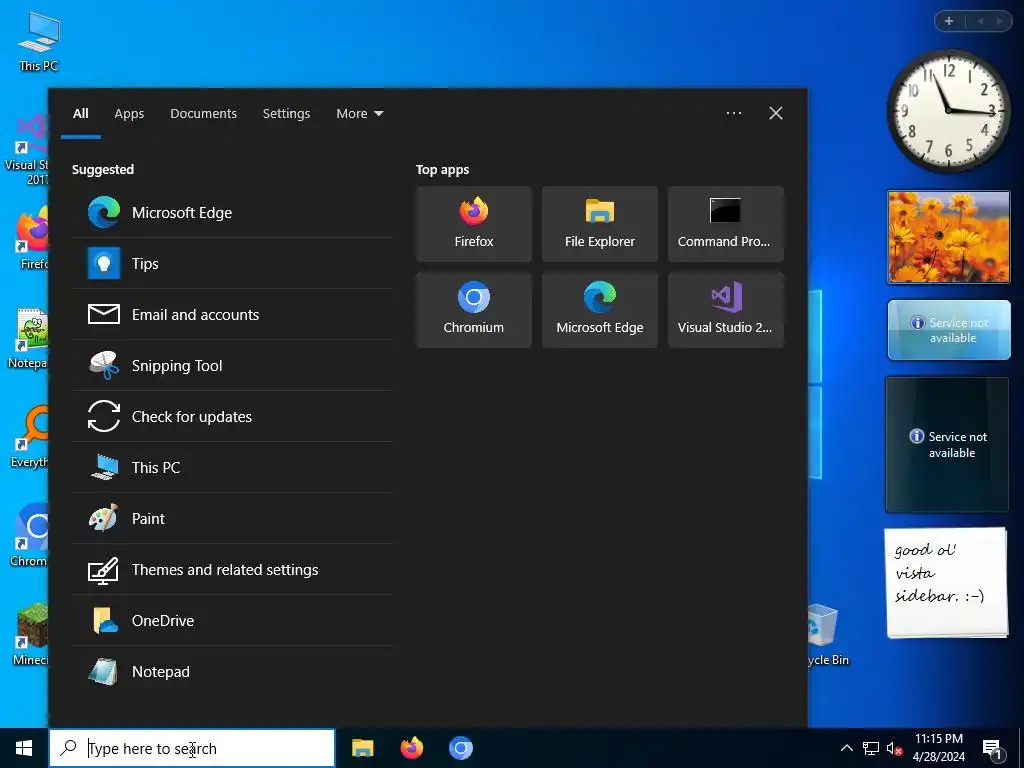Click the sticky note gadget
This screenshot has width=1024, height=768.
point(946,583)
